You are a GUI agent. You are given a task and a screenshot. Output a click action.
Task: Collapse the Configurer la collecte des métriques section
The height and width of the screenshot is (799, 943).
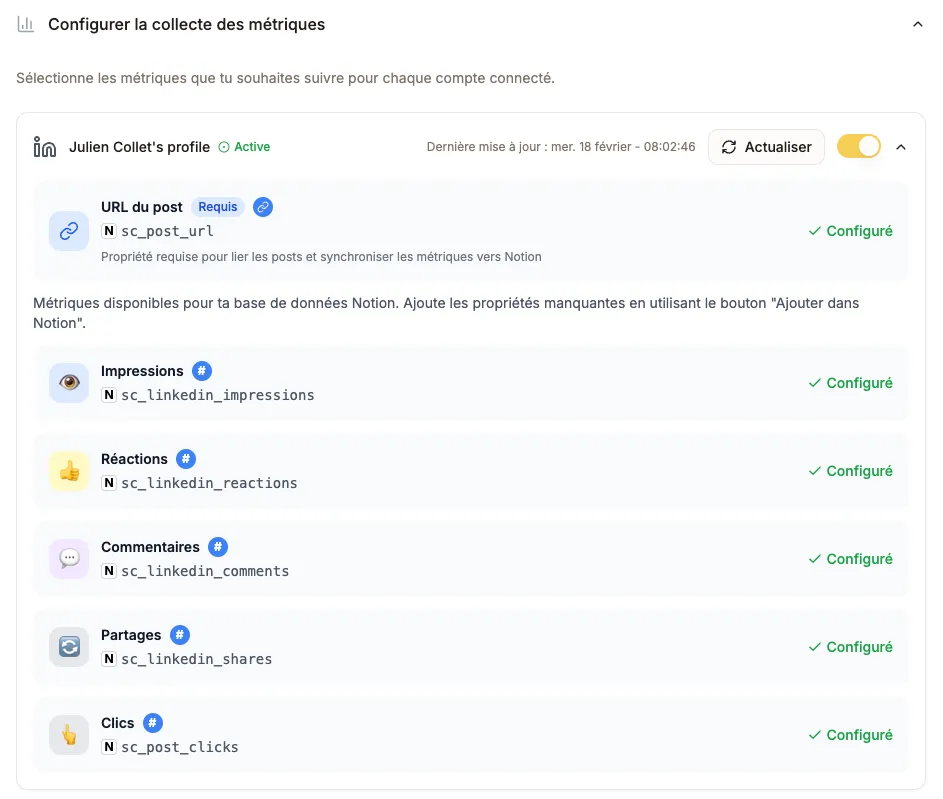pyautogui.click(x=918, y=24)
